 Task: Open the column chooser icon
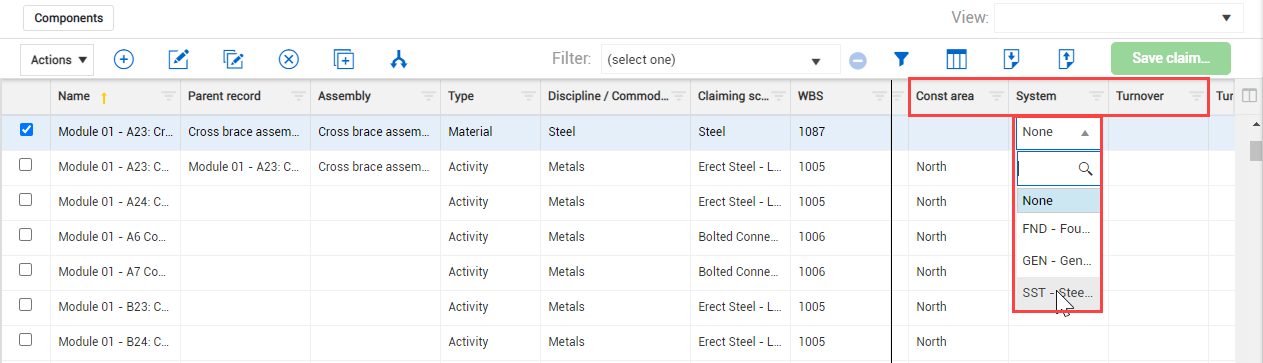[957, 59]
